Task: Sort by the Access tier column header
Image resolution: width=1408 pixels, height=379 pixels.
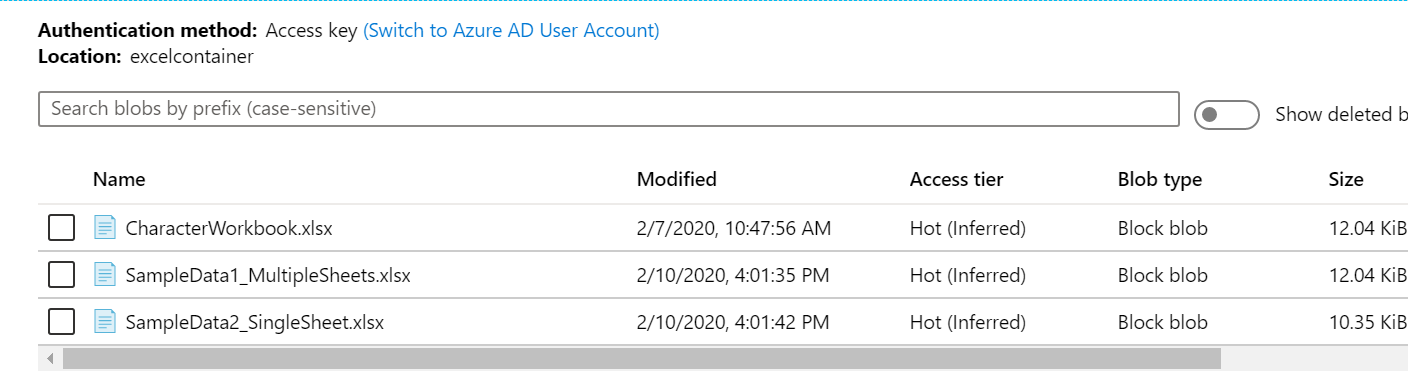Action: (956, 180)
